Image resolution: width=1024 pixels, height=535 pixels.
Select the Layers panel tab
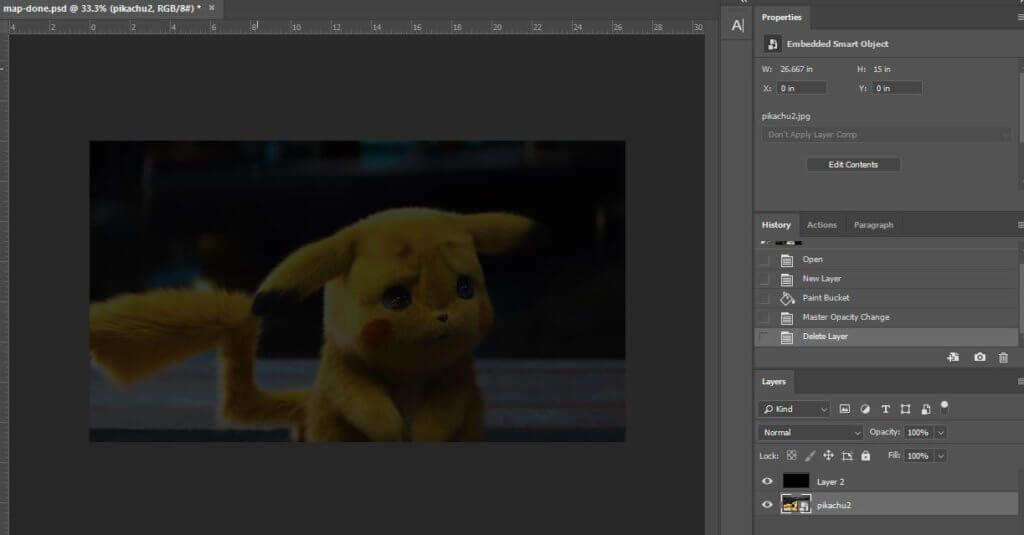click(774, 381)
